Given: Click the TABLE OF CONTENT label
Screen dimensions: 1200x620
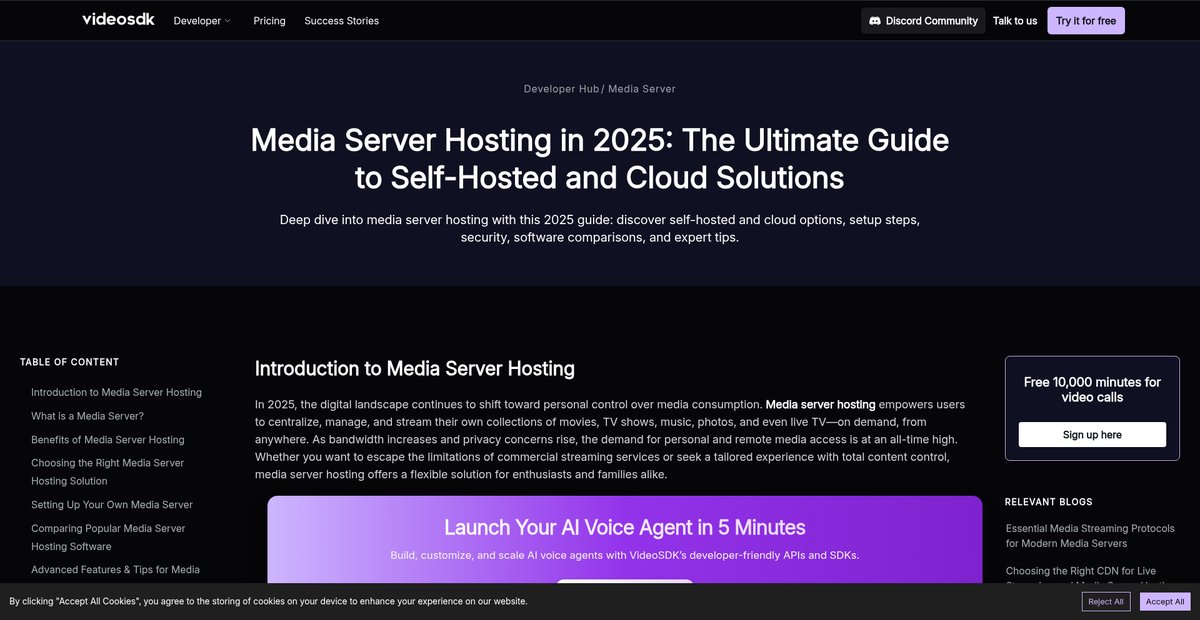Looking at the screenshot, I should pos(69,362).
